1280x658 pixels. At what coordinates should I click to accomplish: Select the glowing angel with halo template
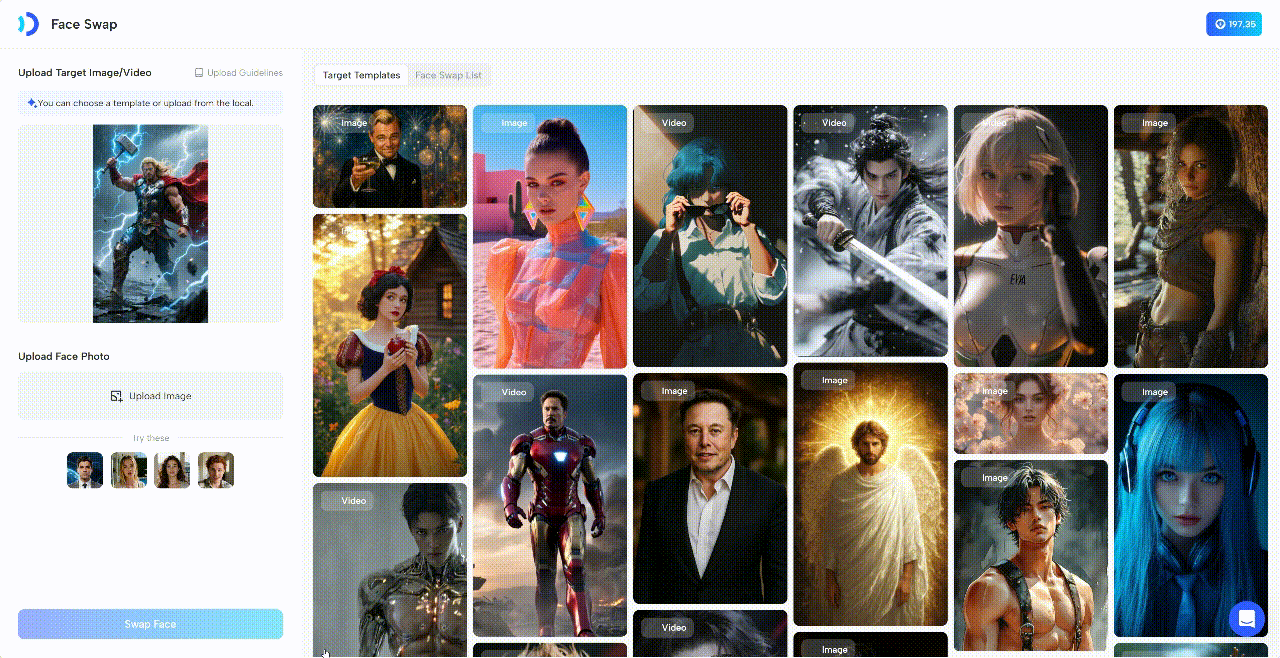(870, 495)
